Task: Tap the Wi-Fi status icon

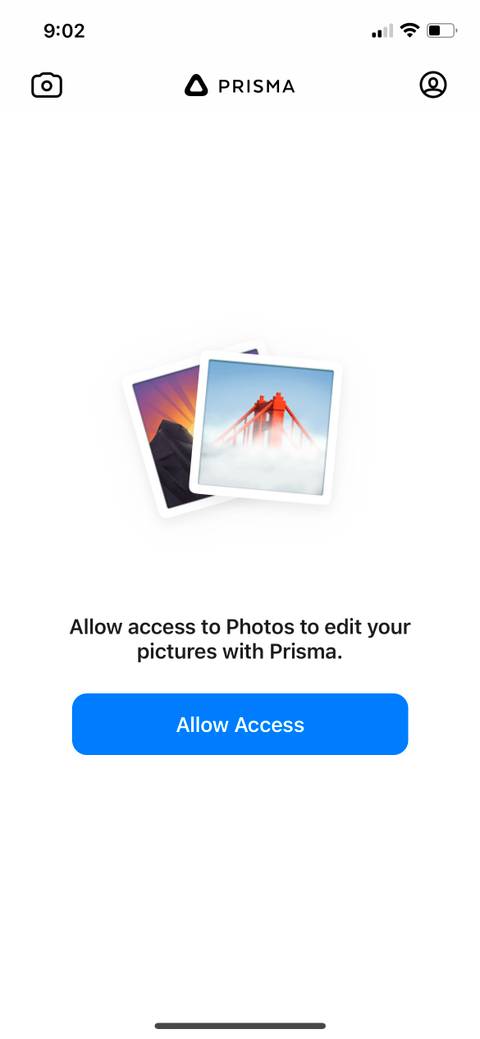Action: (410, 30)
